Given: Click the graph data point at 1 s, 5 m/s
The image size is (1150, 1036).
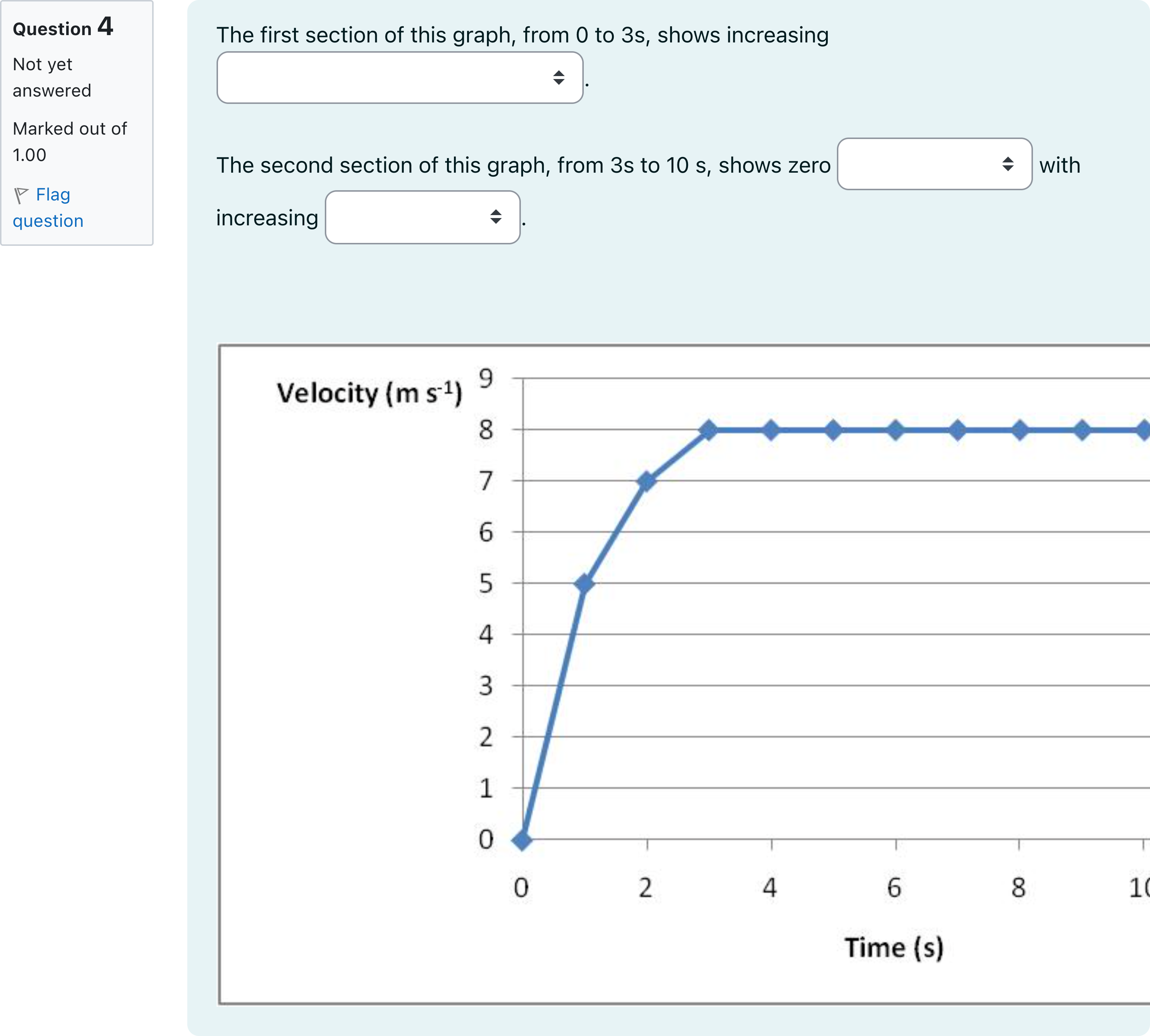Looking at the screenshot, I should pyautogui.click(x=585, y=583).
